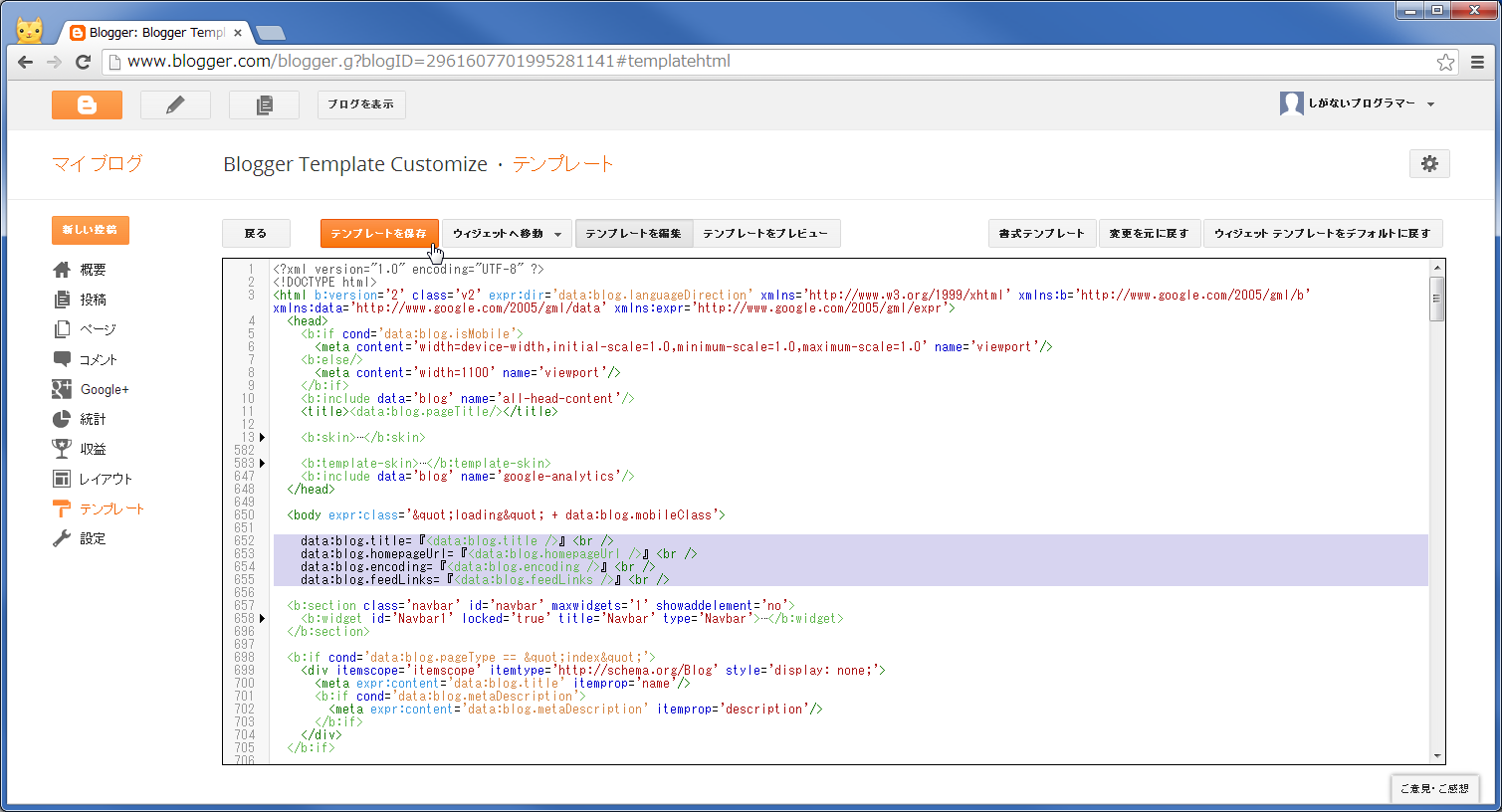
Task: Open the ウィジェットへ移動 dropdown
Action: 507,234
